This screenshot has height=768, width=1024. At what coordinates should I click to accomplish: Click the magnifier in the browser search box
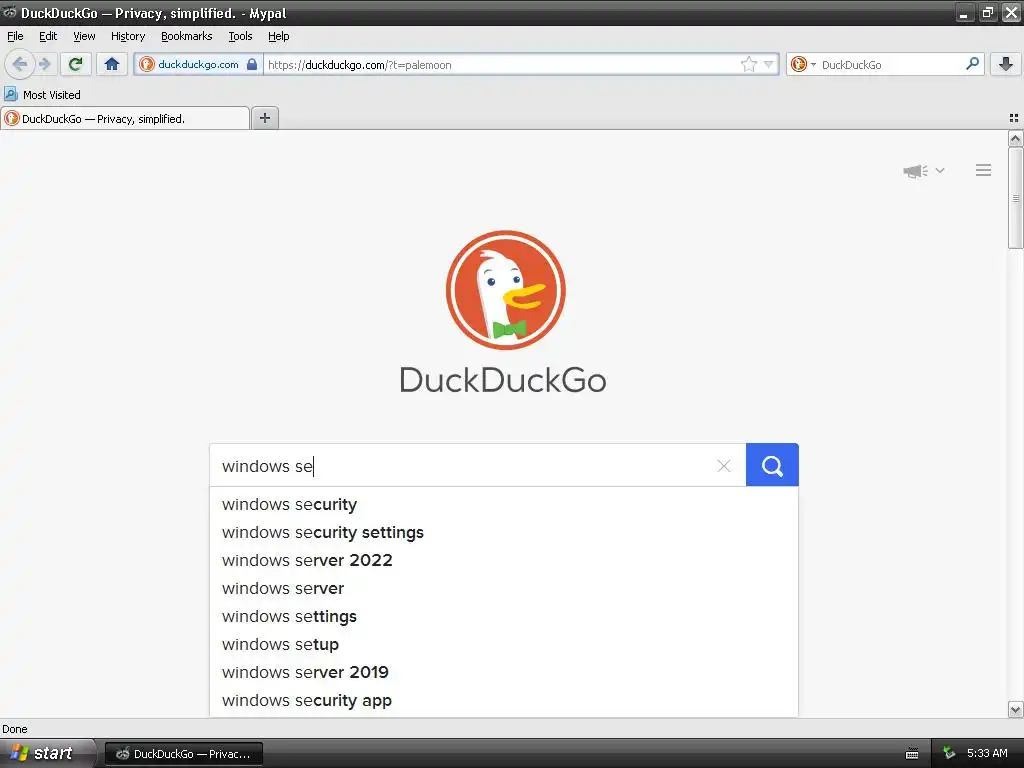pyautogui.click(x=972, y=63)
